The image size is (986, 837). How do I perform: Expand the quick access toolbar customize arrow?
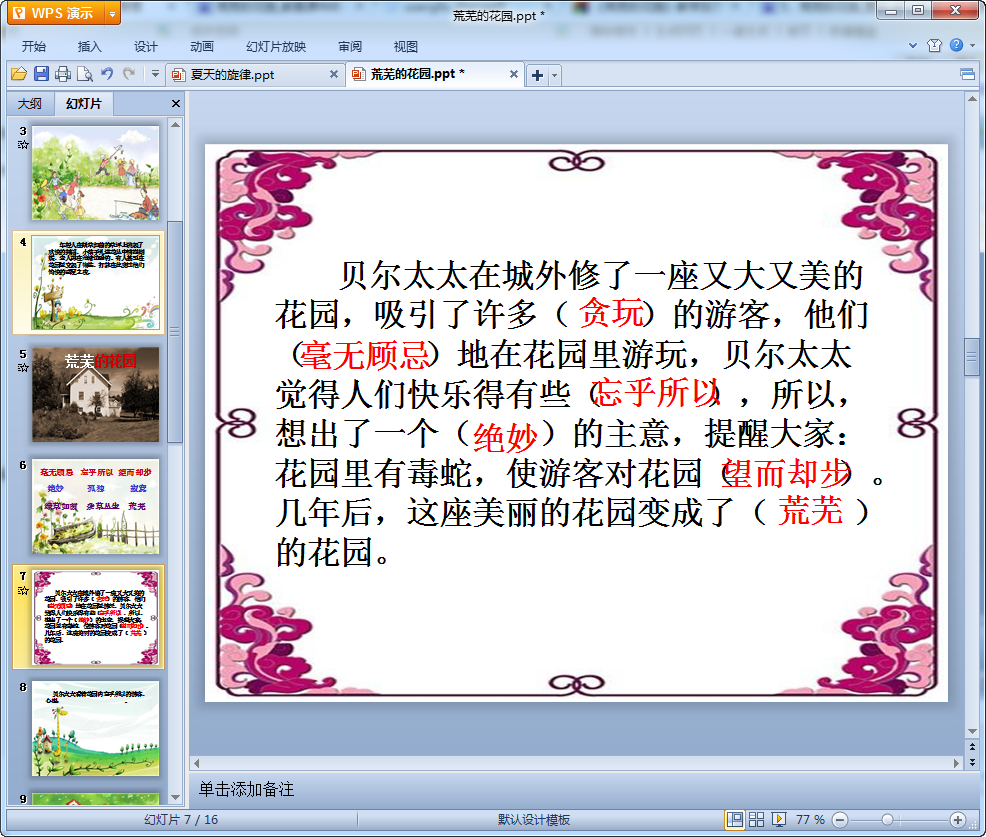pos(155,74)
